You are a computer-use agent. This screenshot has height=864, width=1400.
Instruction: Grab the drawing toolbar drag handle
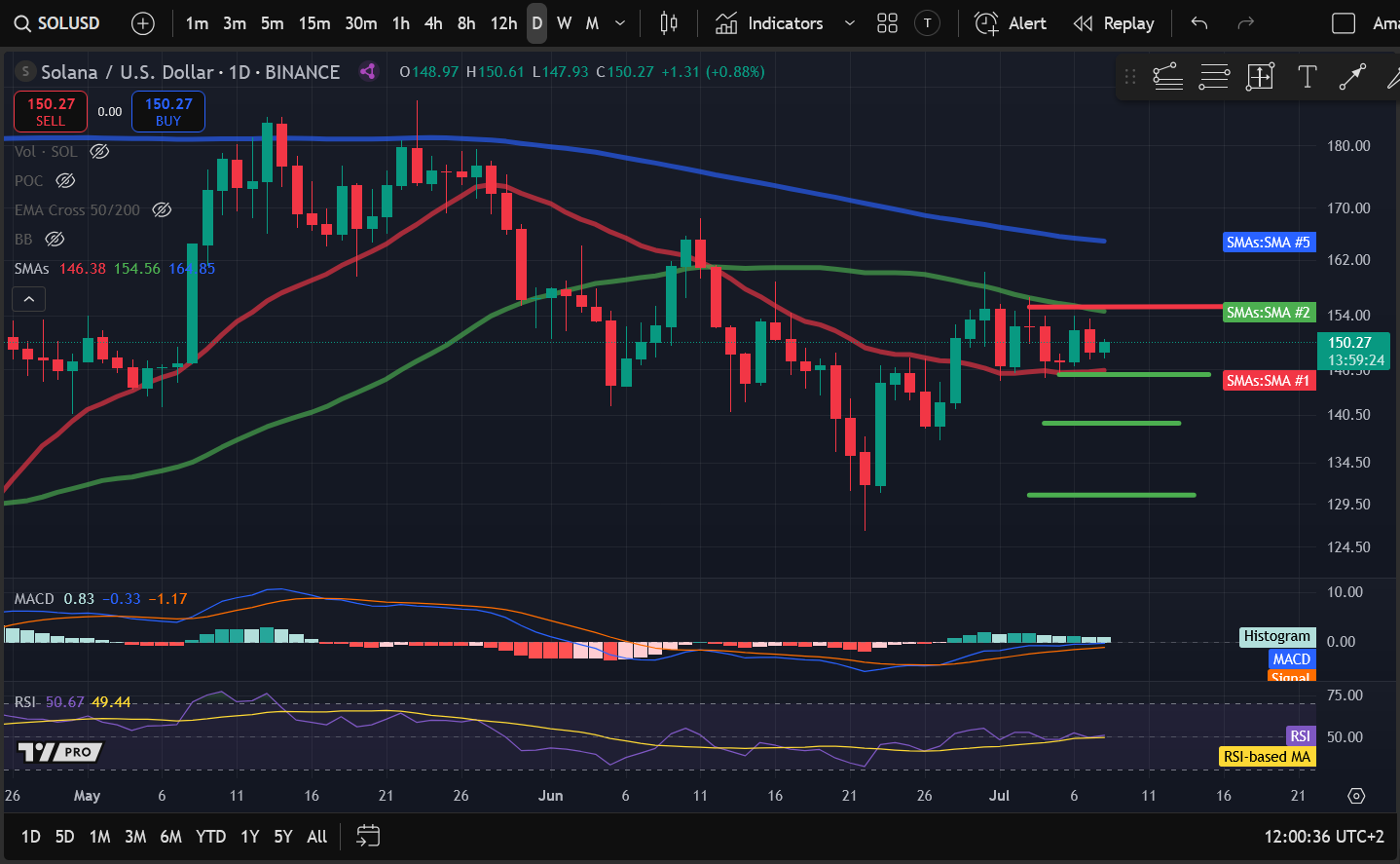(x=1130, y=76)
